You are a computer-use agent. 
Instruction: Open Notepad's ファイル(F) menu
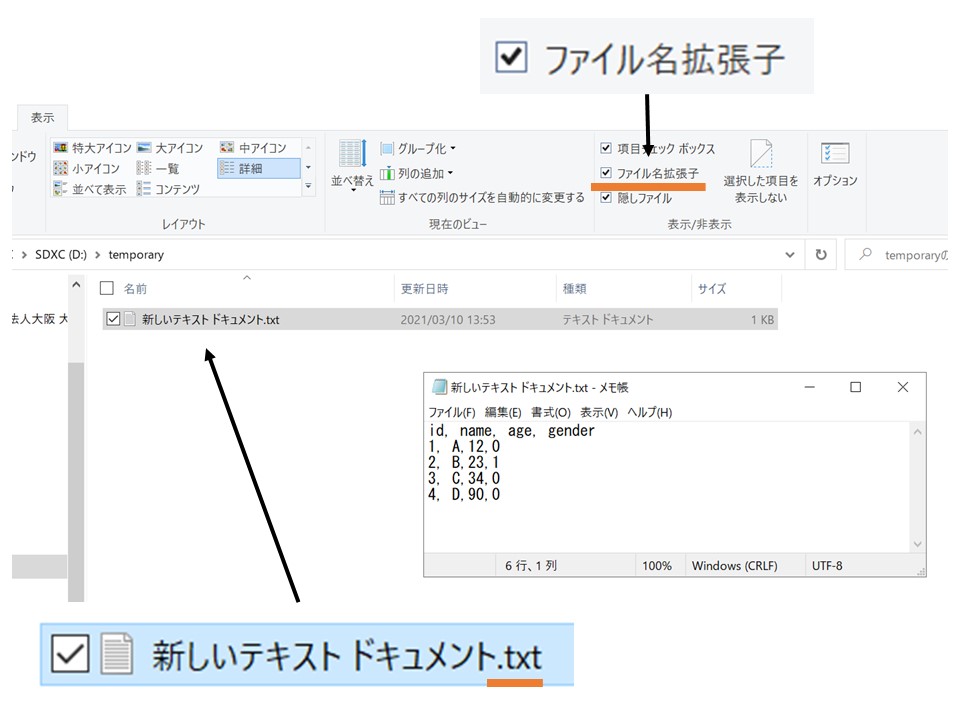tap(452, 412)
